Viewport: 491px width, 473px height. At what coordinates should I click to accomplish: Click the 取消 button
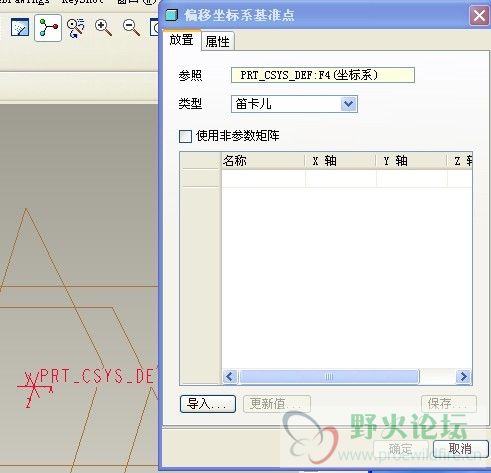(460, 449)
